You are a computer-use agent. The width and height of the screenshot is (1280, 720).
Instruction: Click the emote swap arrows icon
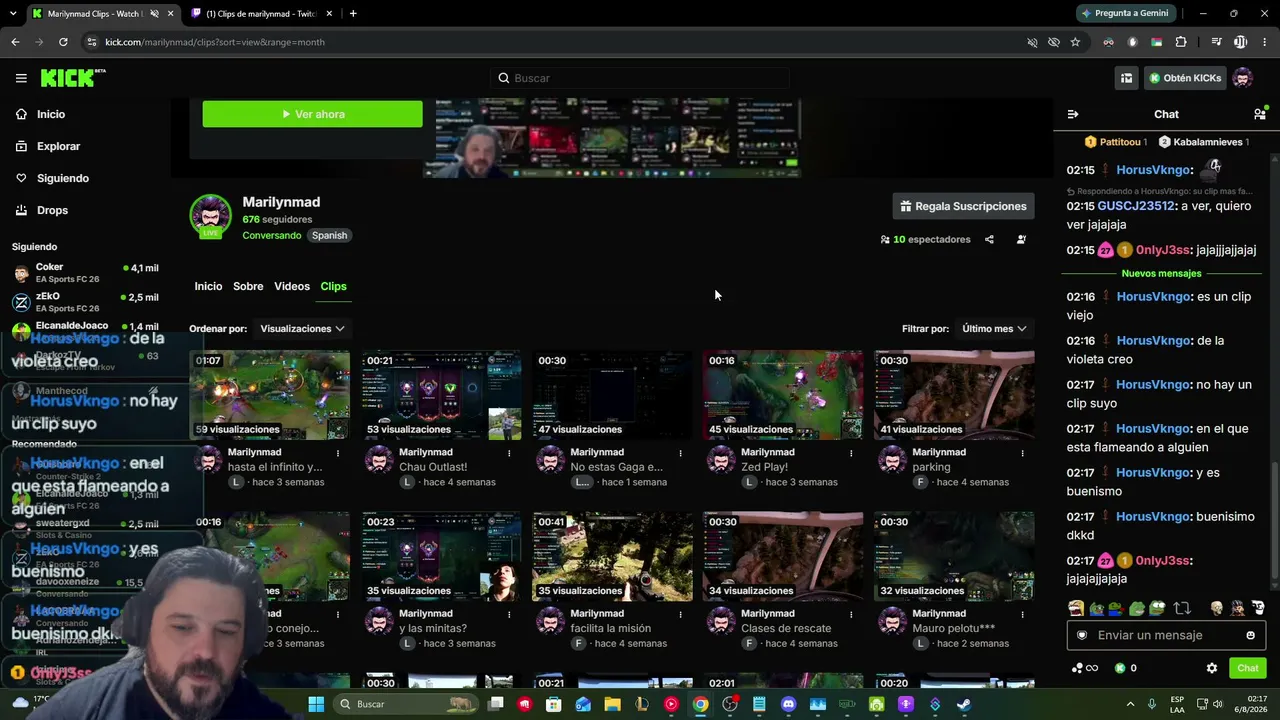click(1182, 608)
